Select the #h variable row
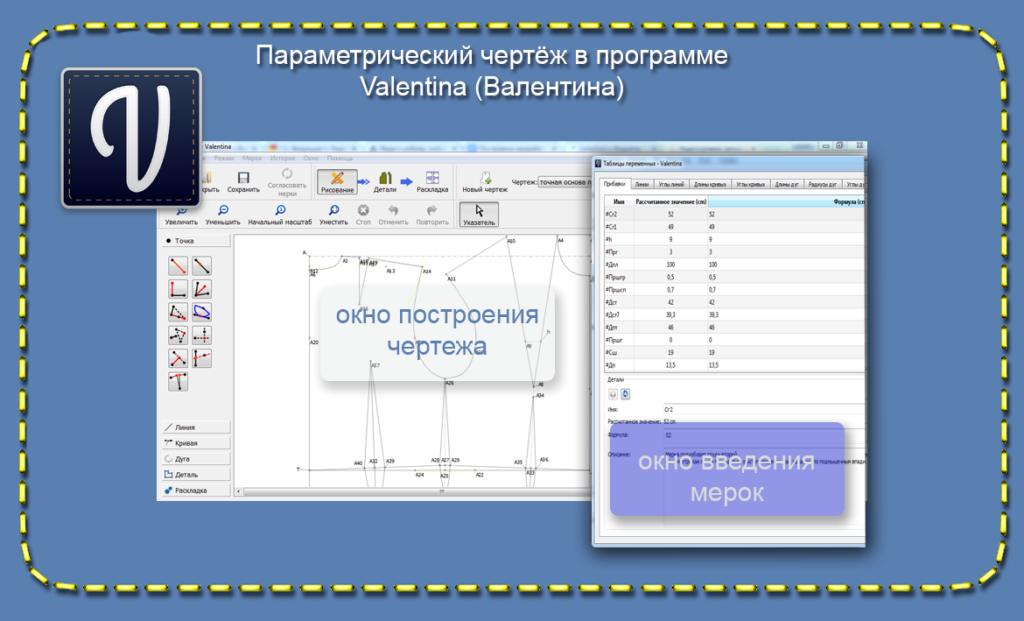This screenshot has width=1024, height=621. point(735,240)
